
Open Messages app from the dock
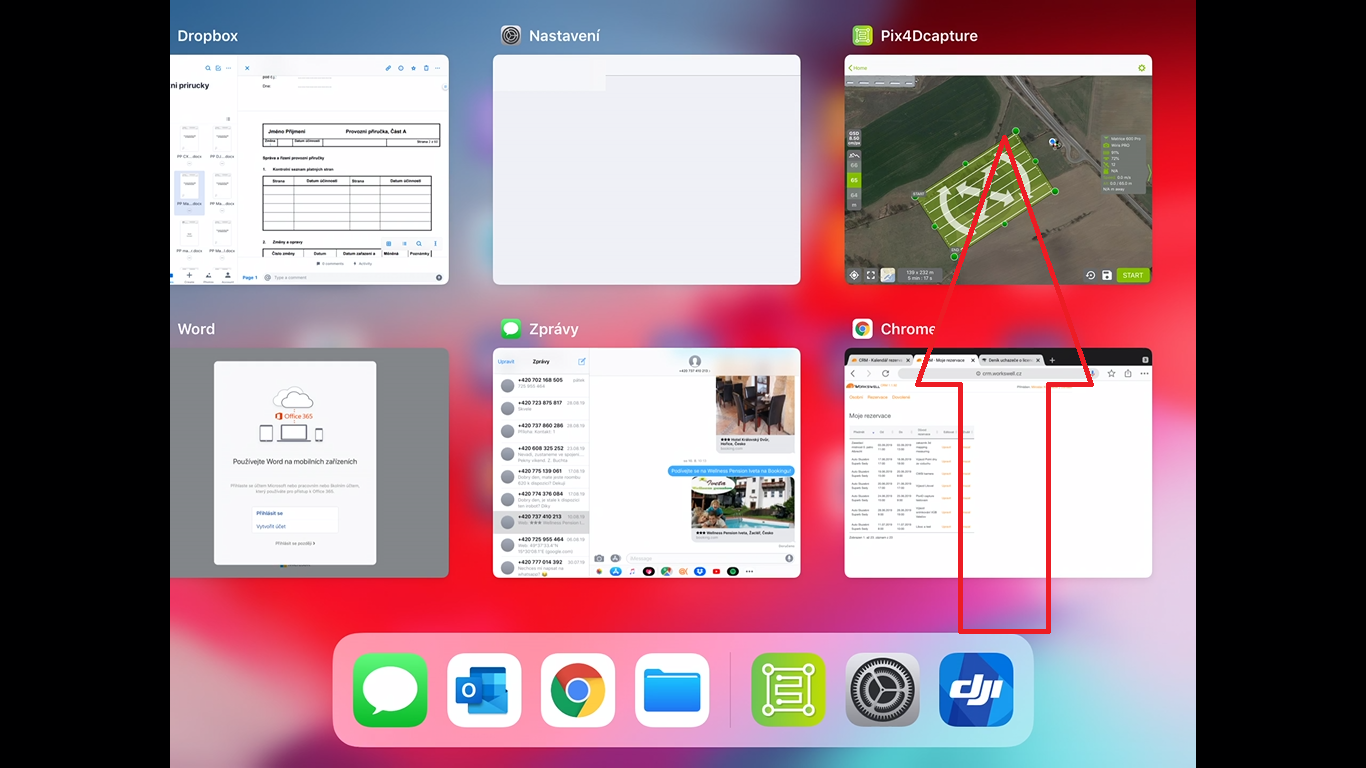tap(390, 690)
